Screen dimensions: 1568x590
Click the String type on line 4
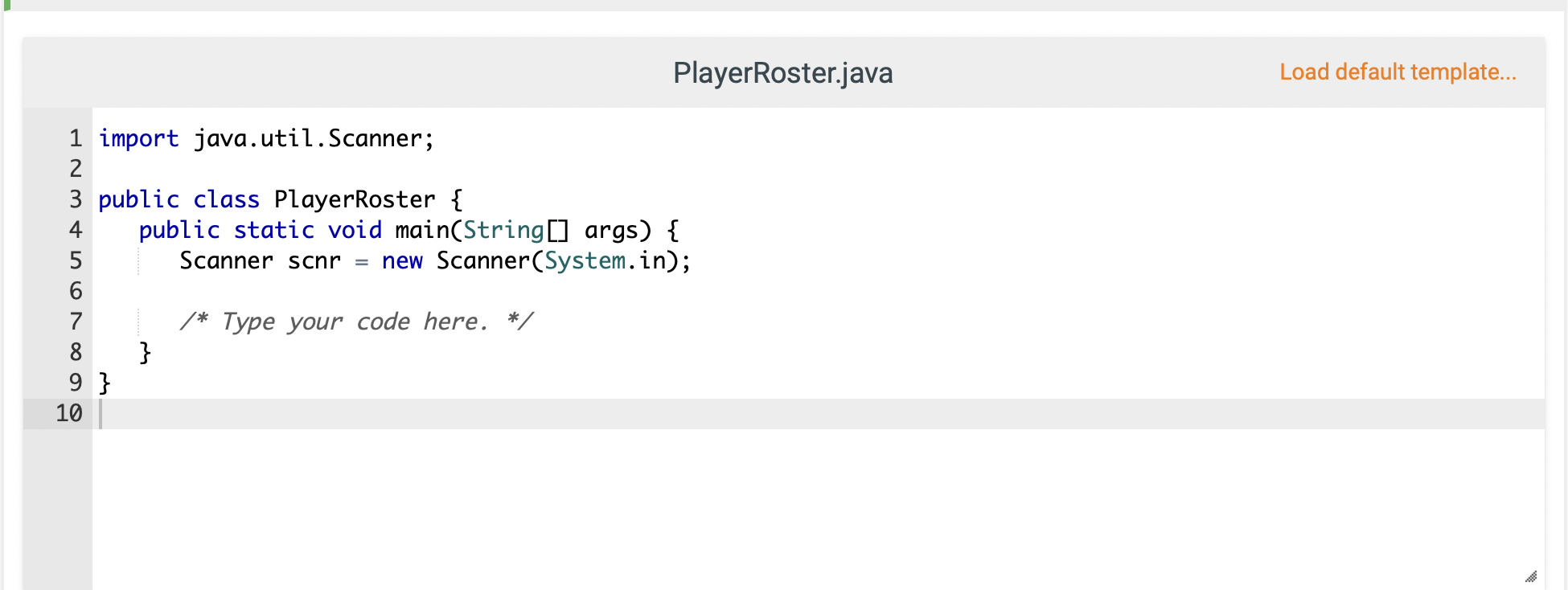(504, 230)
